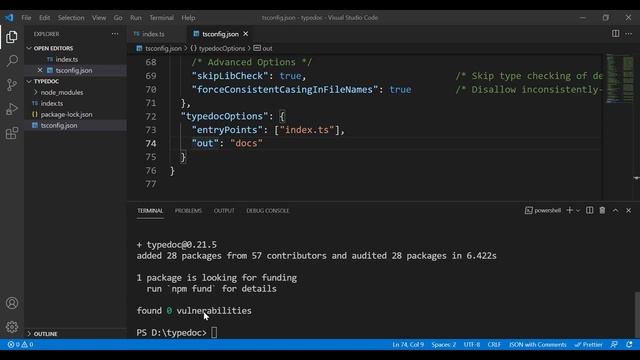Open the Go menu
The height and width of the screenshot is (360, 640).
[118, 18]
